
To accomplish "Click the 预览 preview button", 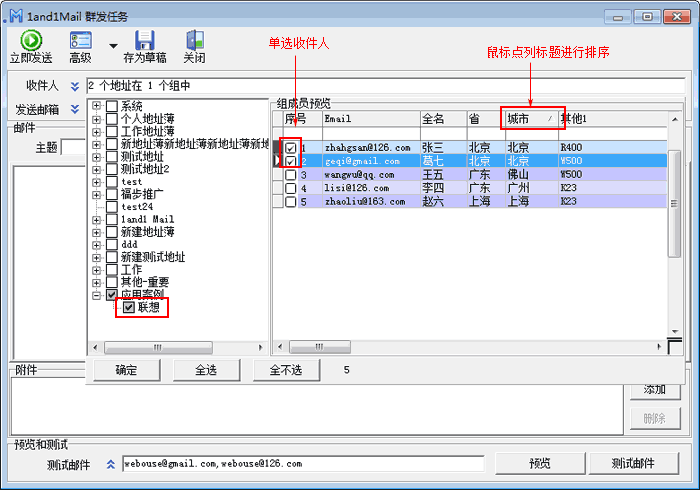I will [x=539, y=464].
